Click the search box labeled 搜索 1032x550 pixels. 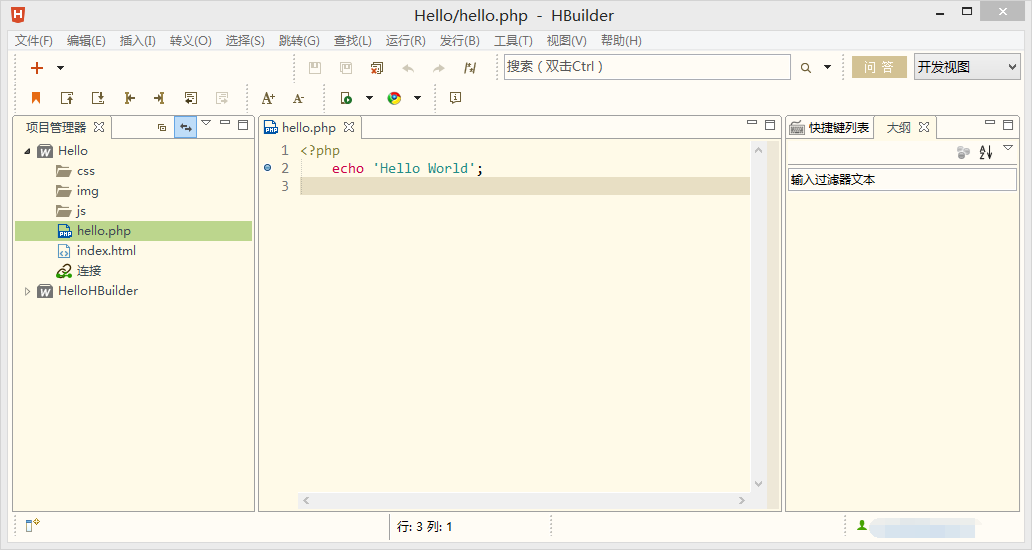point(647,67)
